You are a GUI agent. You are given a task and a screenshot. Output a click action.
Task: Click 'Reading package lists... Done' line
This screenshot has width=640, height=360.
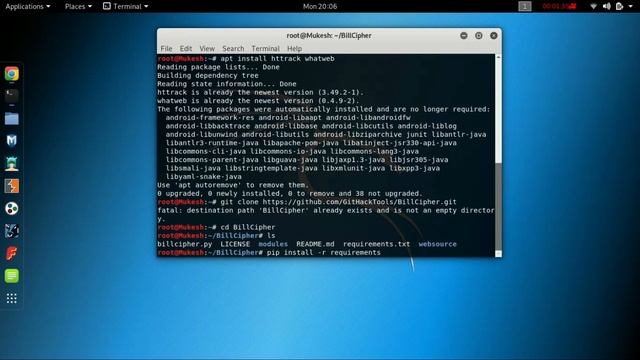(218, 67)
